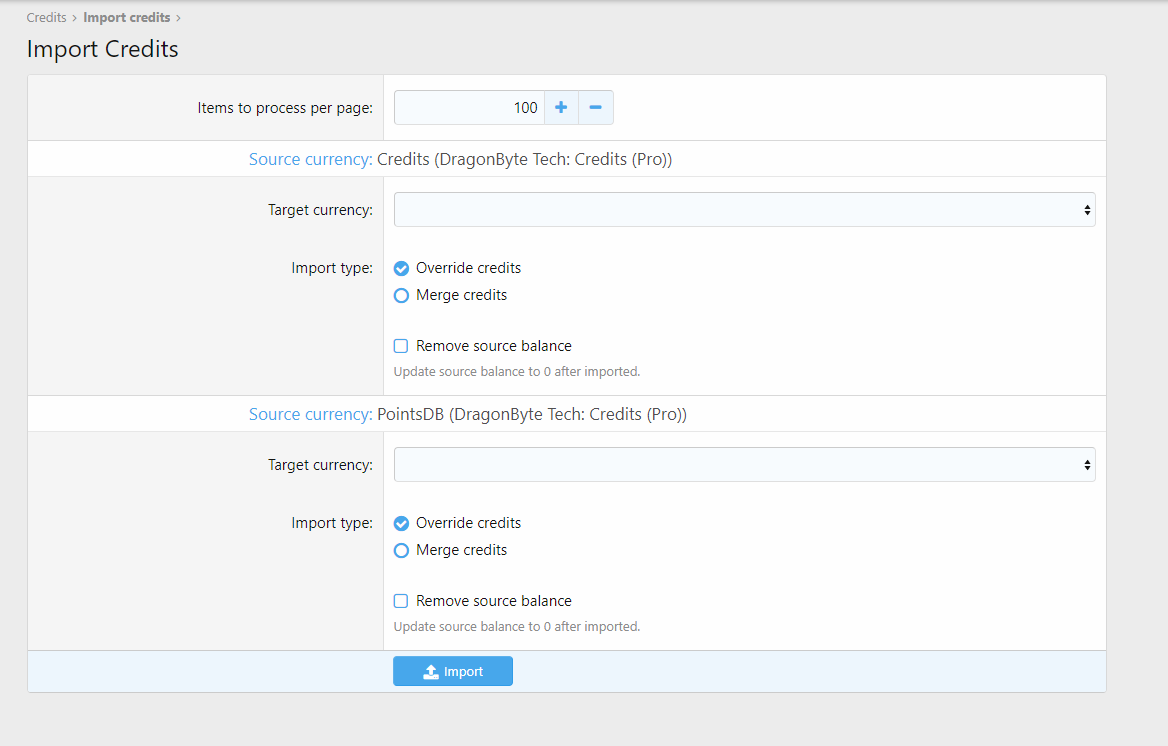Open Target currency dropdown for Credits source
The height and width of the screenshot is (746, 1168).
pyautogui.click(x=744, y=210)
